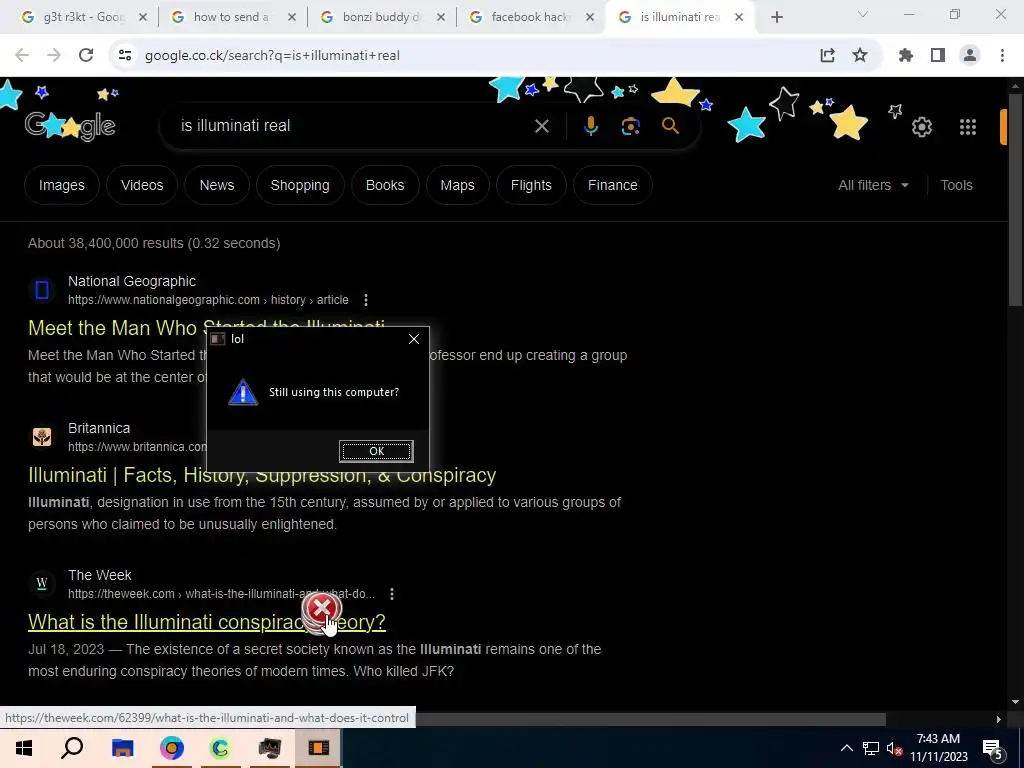Open Windows taskbar search
This screenshot has width=1024, height=768.
pos(72,748)
